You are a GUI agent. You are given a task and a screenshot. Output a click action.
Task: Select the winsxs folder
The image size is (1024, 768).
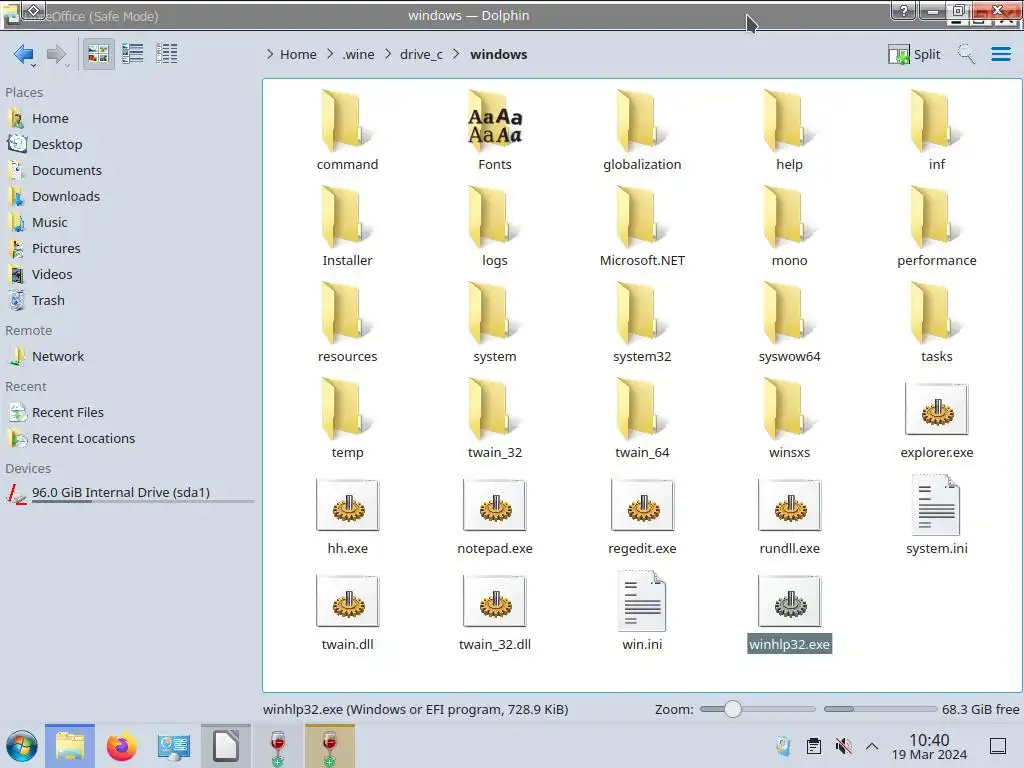coord(789,419)
